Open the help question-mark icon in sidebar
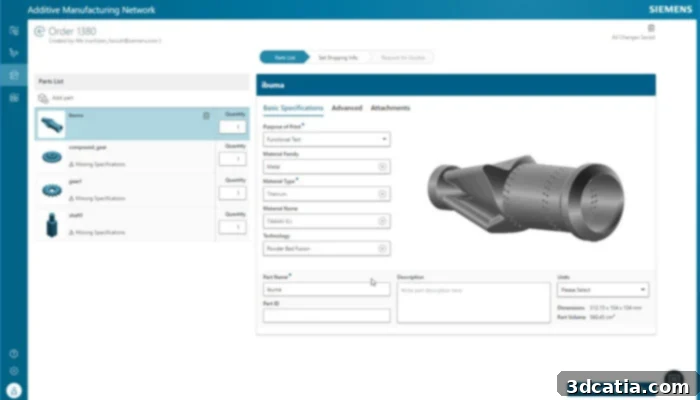The height and width of the screenshot is (400, 700). click(x=14, y=354)
